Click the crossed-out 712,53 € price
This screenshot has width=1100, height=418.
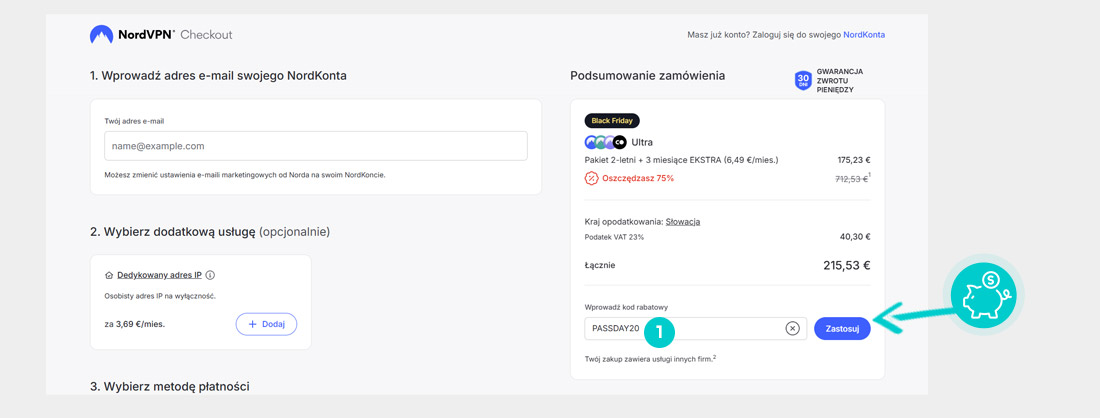(851, 179)
